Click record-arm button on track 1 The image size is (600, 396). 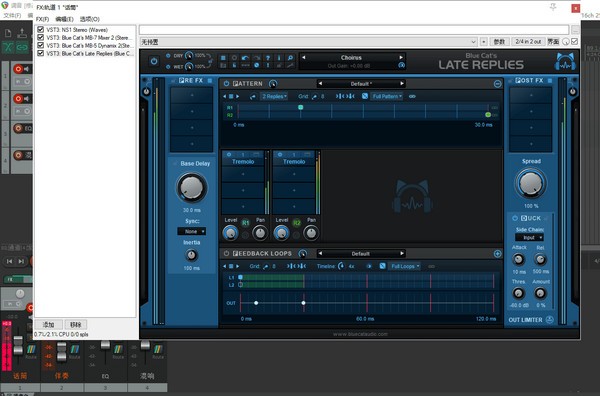click(18, 69)
